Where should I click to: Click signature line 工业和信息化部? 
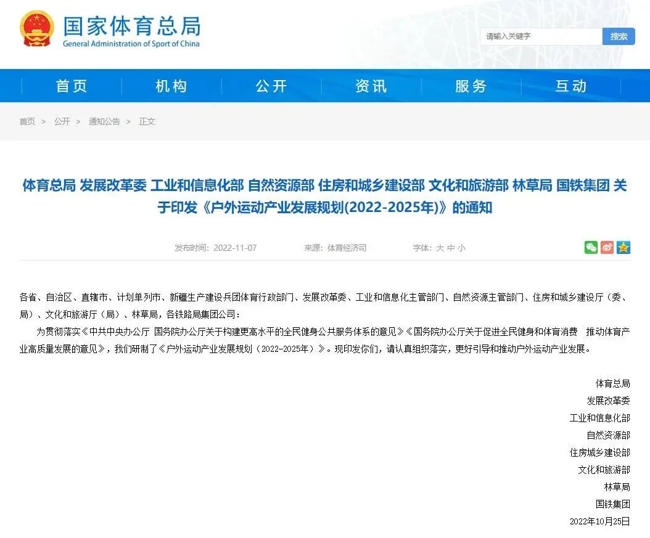coord(599,418)
